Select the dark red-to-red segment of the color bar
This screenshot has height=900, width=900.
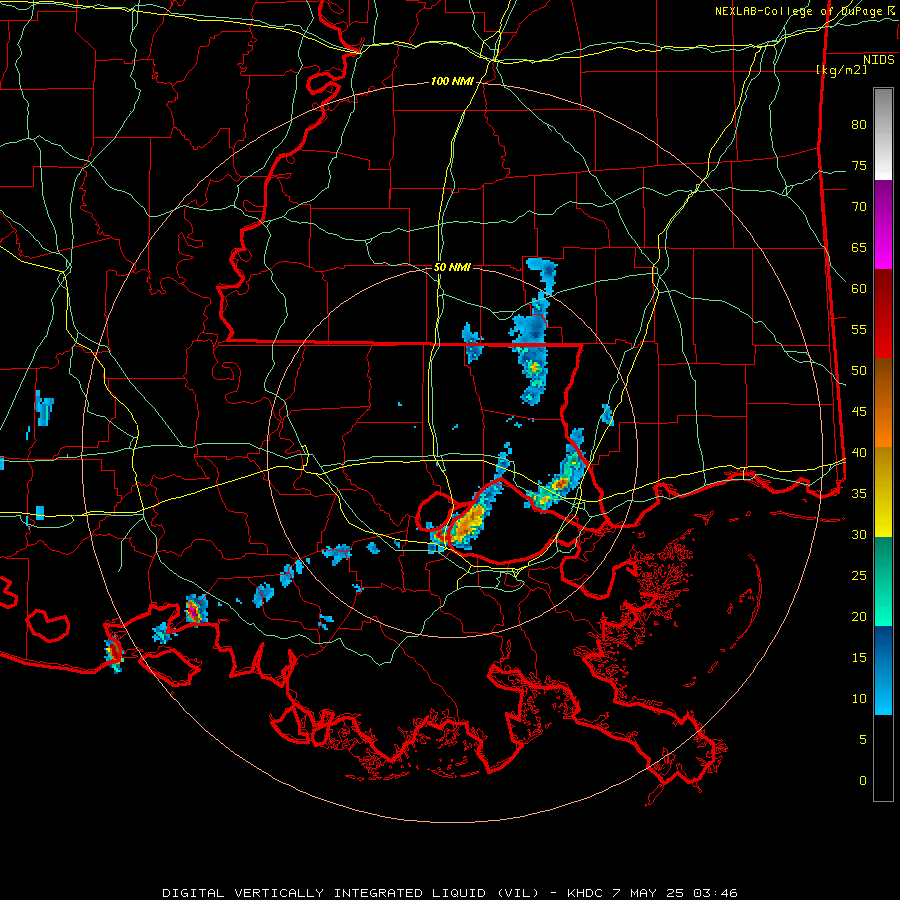tap(883, 314)
